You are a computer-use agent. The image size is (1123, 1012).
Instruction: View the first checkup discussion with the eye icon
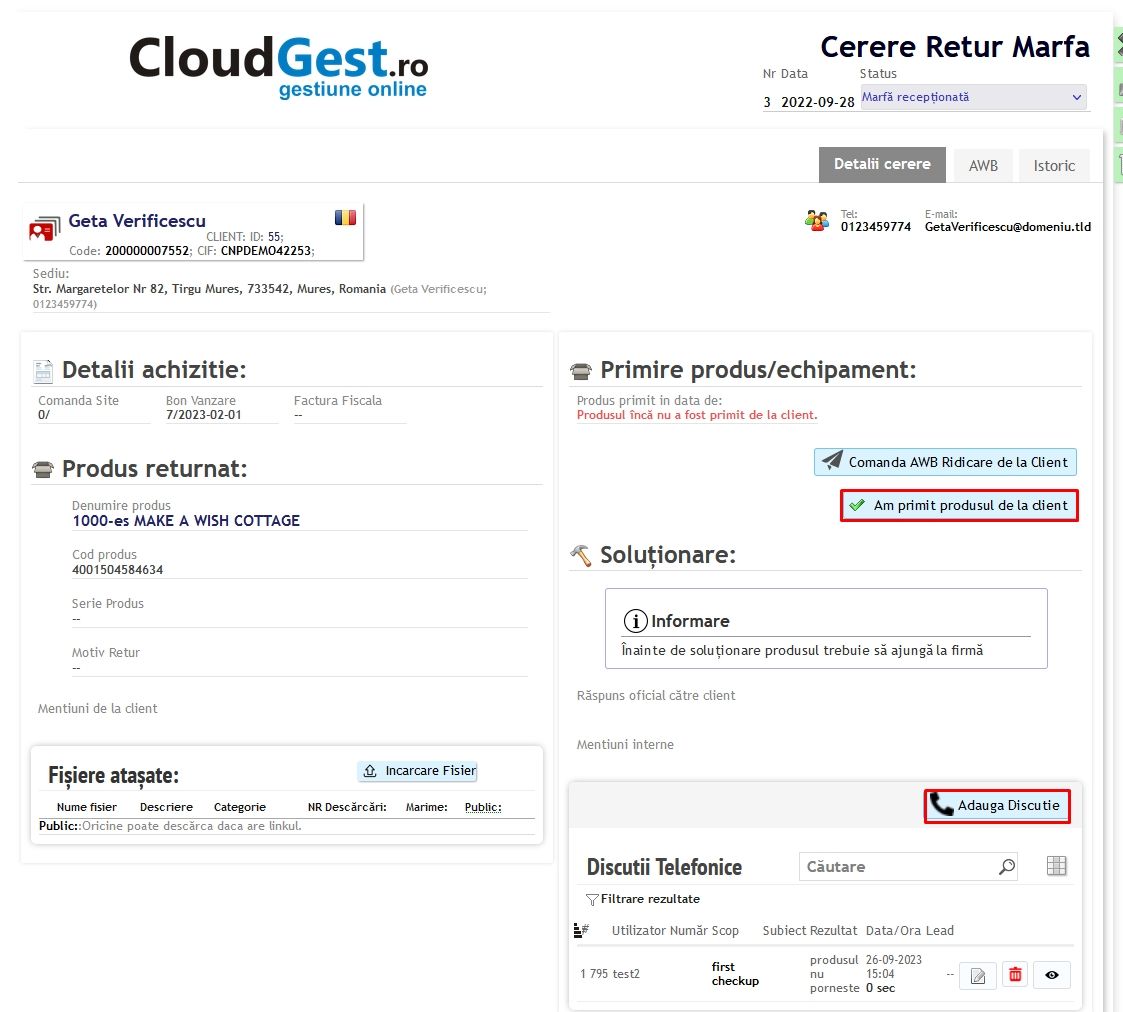(x=1051, y=975)
